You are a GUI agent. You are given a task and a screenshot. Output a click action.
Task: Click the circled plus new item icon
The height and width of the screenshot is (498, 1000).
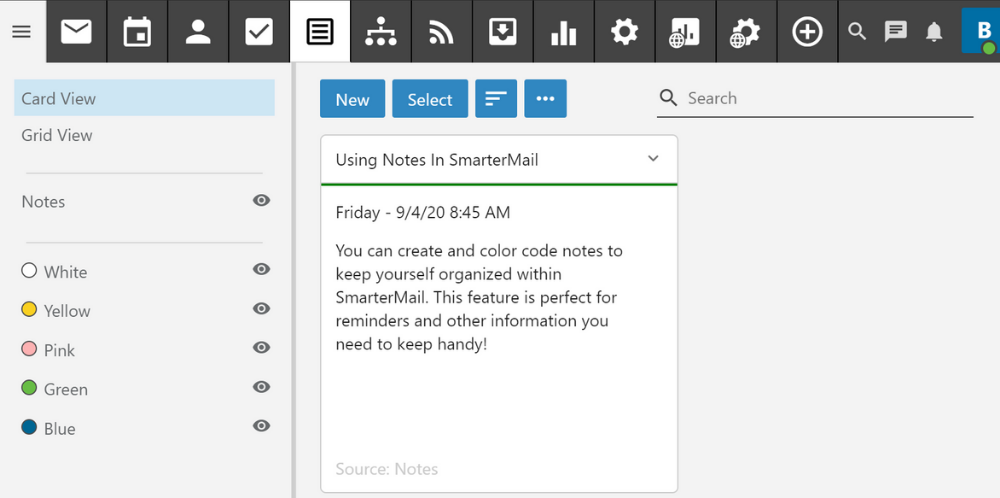pos(807,32)
